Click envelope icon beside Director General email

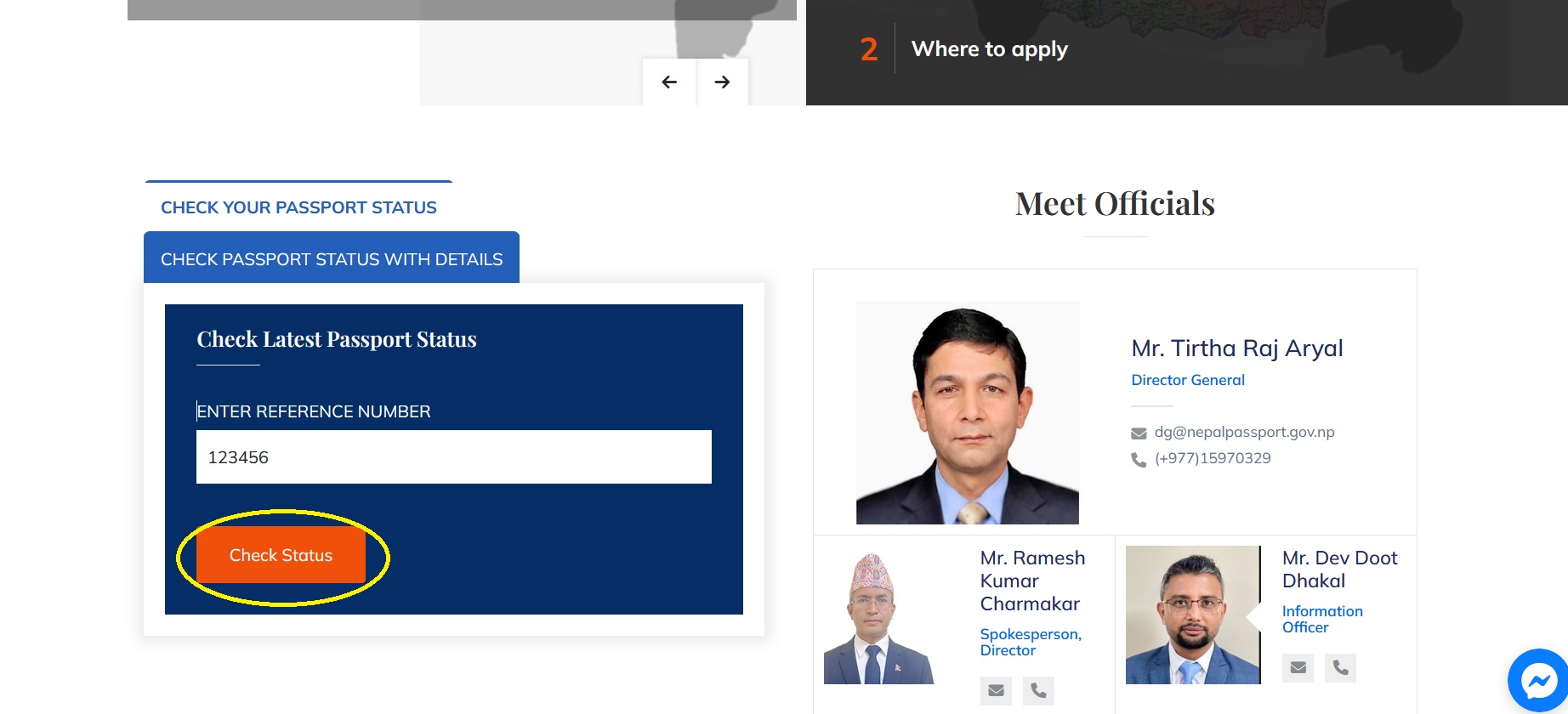click(1139, 433)
